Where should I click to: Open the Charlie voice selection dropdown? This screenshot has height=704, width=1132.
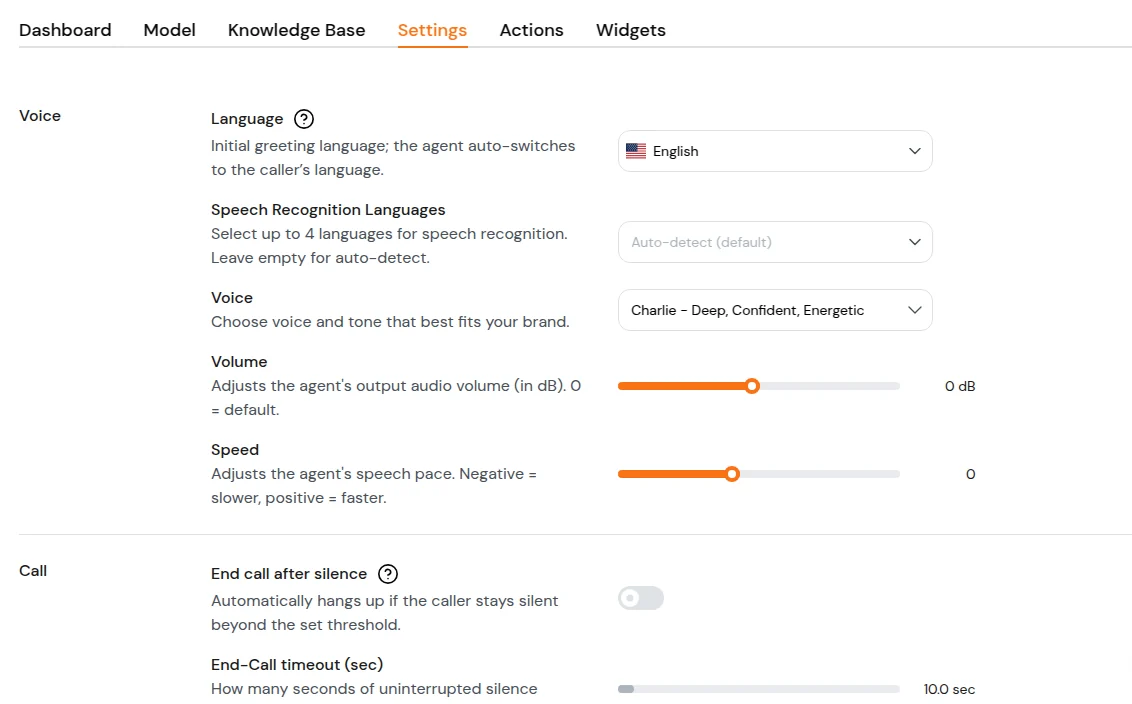(775, 310)
